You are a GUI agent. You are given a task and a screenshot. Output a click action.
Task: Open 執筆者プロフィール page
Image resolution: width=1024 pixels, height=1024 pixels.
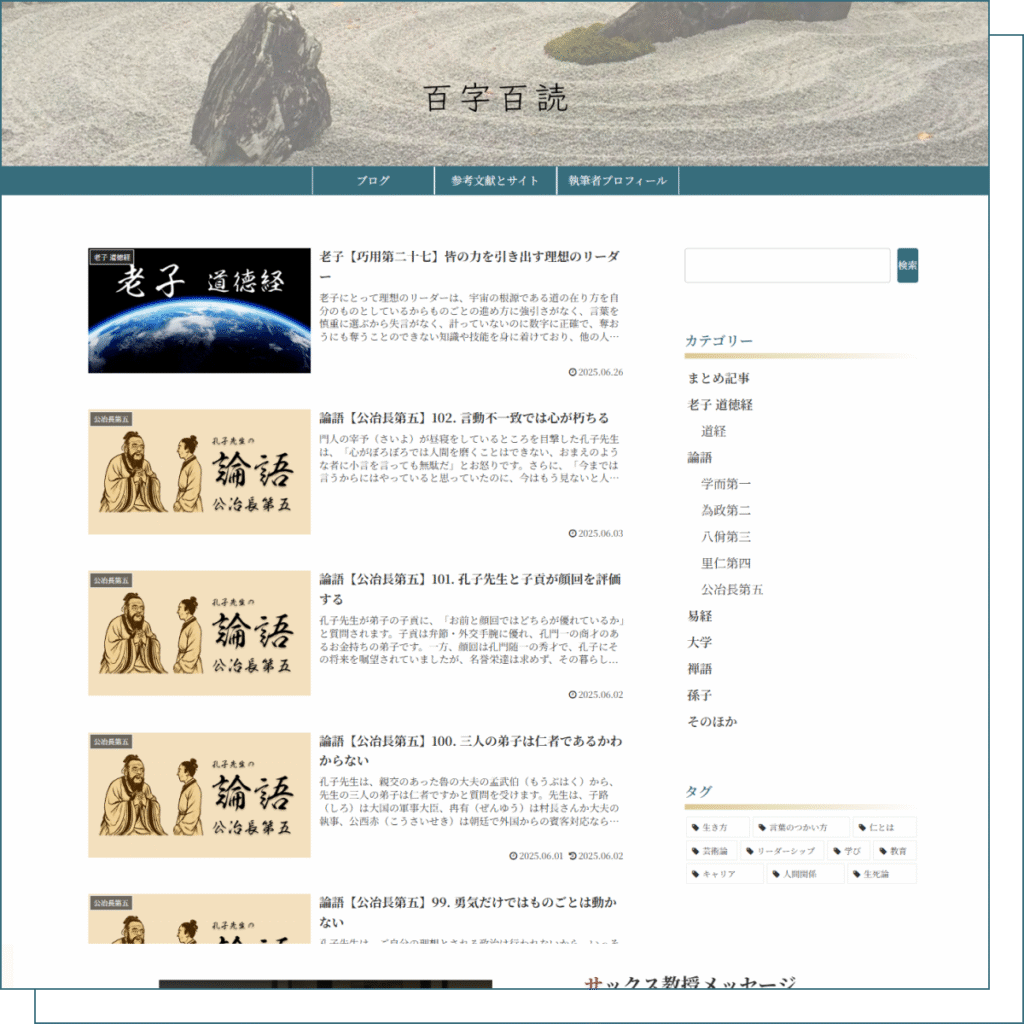617,181
